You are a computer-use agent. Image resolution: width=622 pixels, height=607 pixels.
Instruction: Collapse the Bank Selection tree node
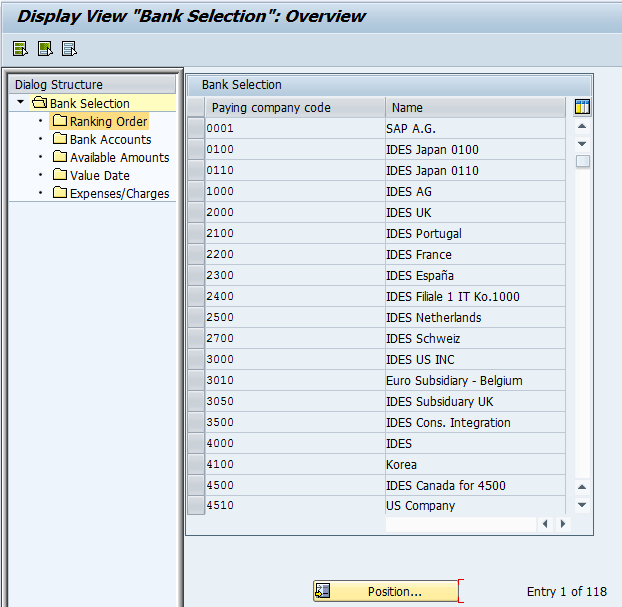point(21,103)
